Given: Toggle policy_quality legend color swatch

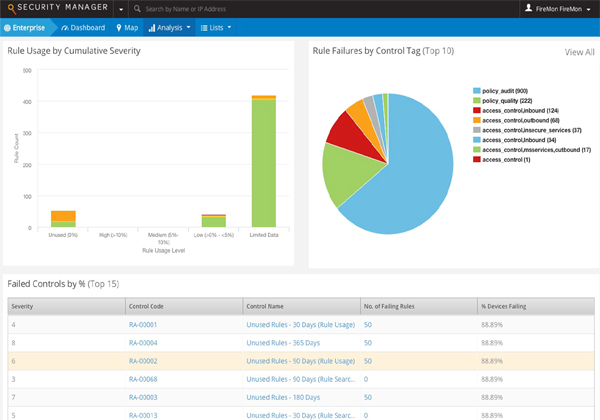Looking at the screenshot, I should coord(476,101).
